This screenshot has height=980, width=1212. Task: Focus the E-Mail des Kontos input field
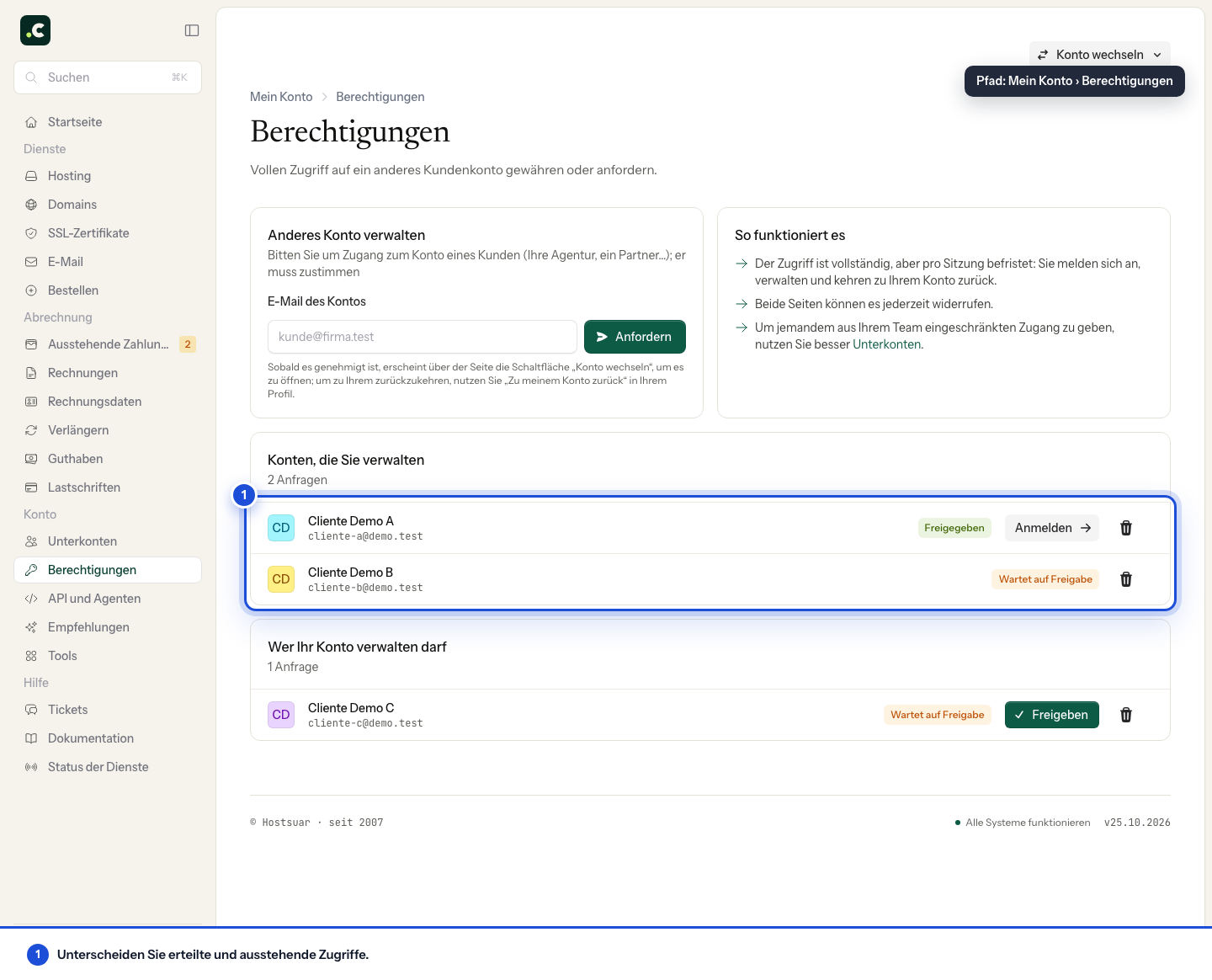[423, 337]
